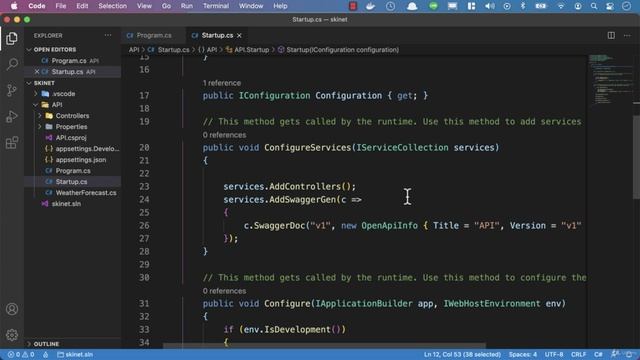Click the Wi-Fi menu bar icon
This screenshot has height=360, width=640.
pyautogui.click(x=561, y=6)
